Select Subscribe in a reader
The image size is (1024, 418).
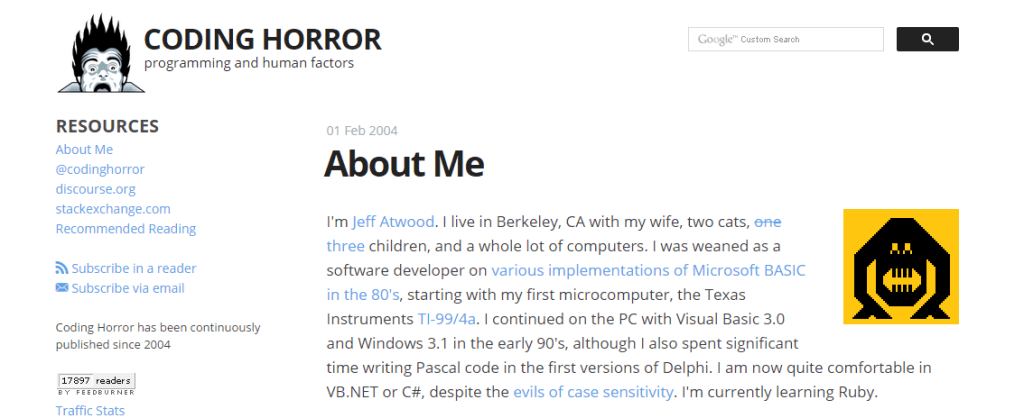pos(134,268)
